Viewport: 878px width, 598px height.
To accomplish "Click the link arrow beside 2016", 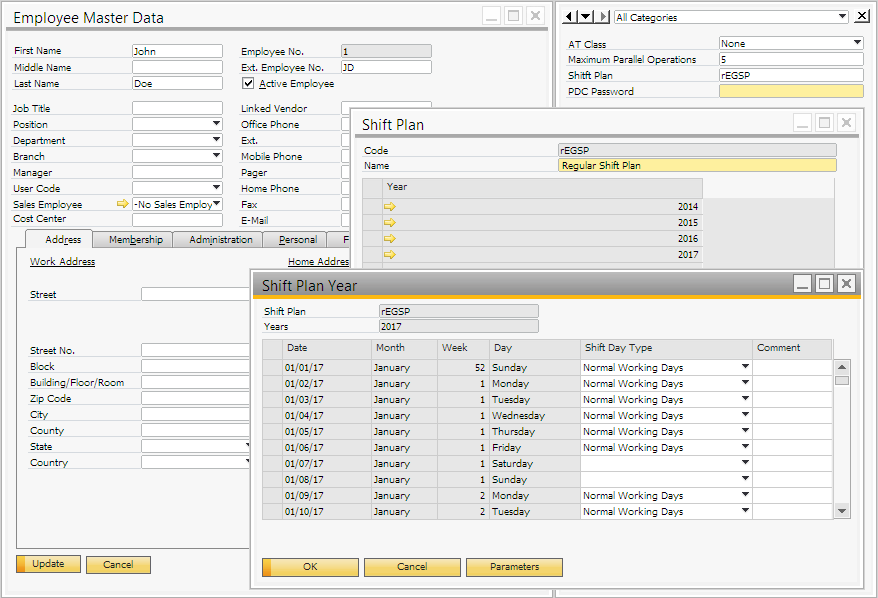I will [x=390, y=239].
